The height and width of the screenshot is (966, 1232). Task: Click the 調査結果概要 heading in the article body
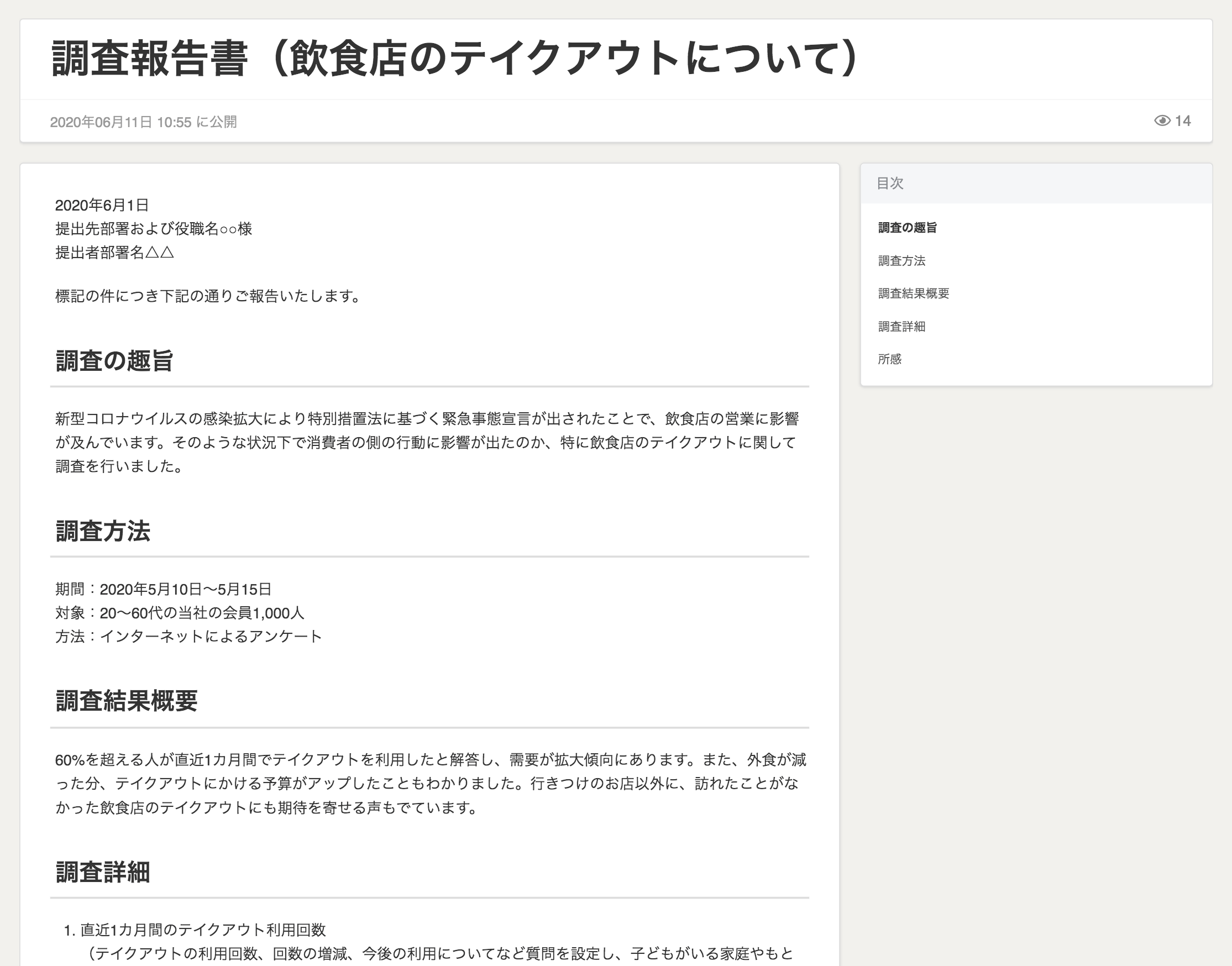point(126,701)
